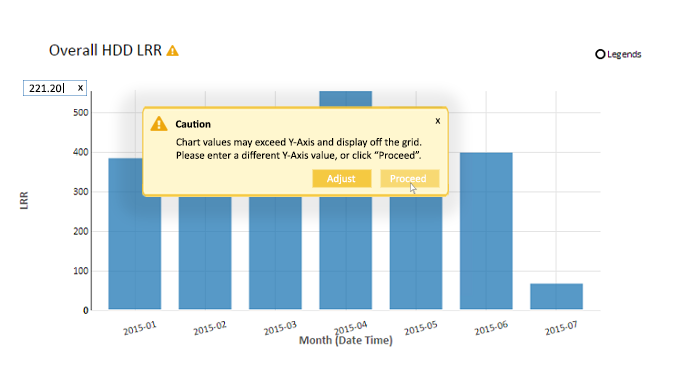Click the 2015-05 bar below the dialog

click(x=416, y=252)
